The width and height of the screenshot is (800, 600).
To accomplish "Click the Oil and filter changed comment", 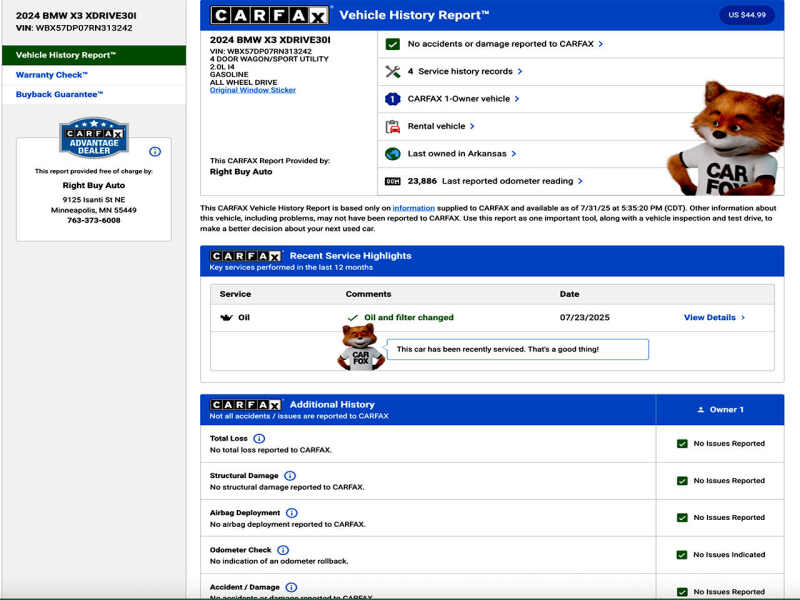I will tap(409, 317).
